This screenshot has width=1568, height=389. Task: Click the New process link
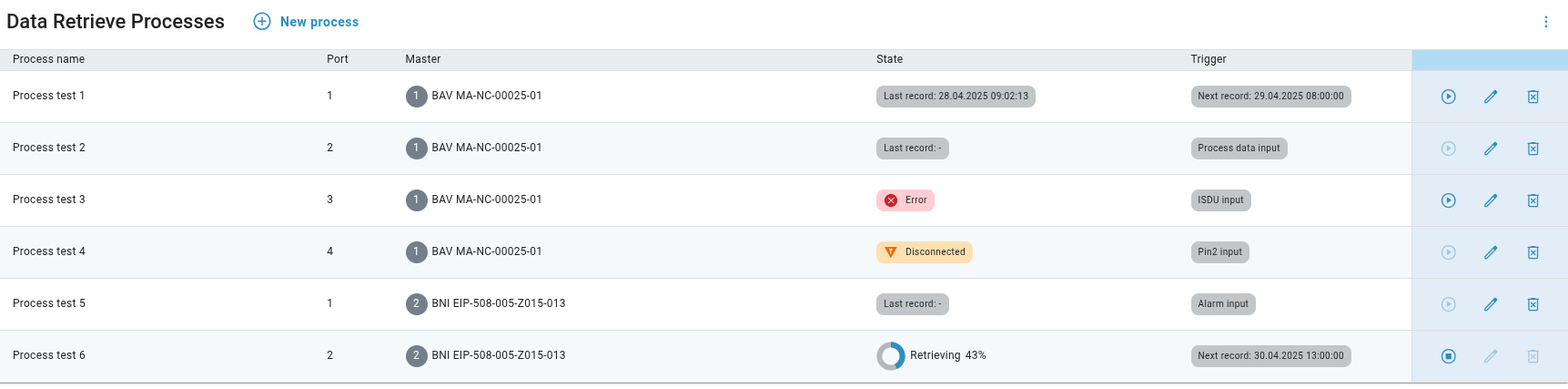pos(319,22)
